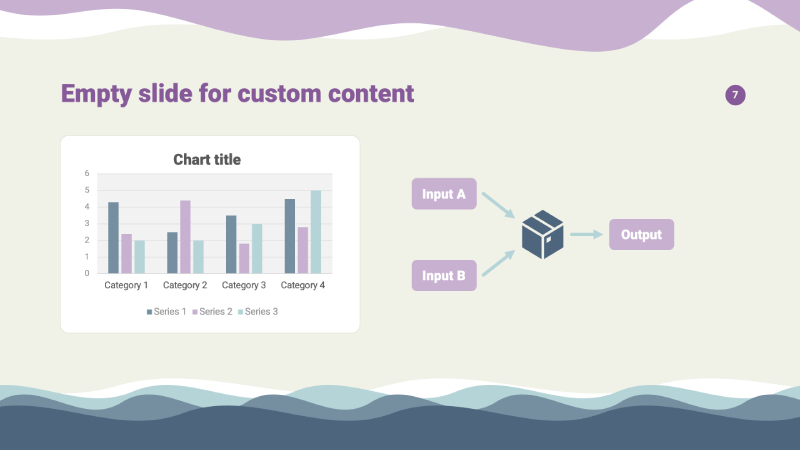Viewport: 800px width, 450px height.
Task: Select the Series 2 legend entry
Action: pyautogui.click(x=213, y=312)
